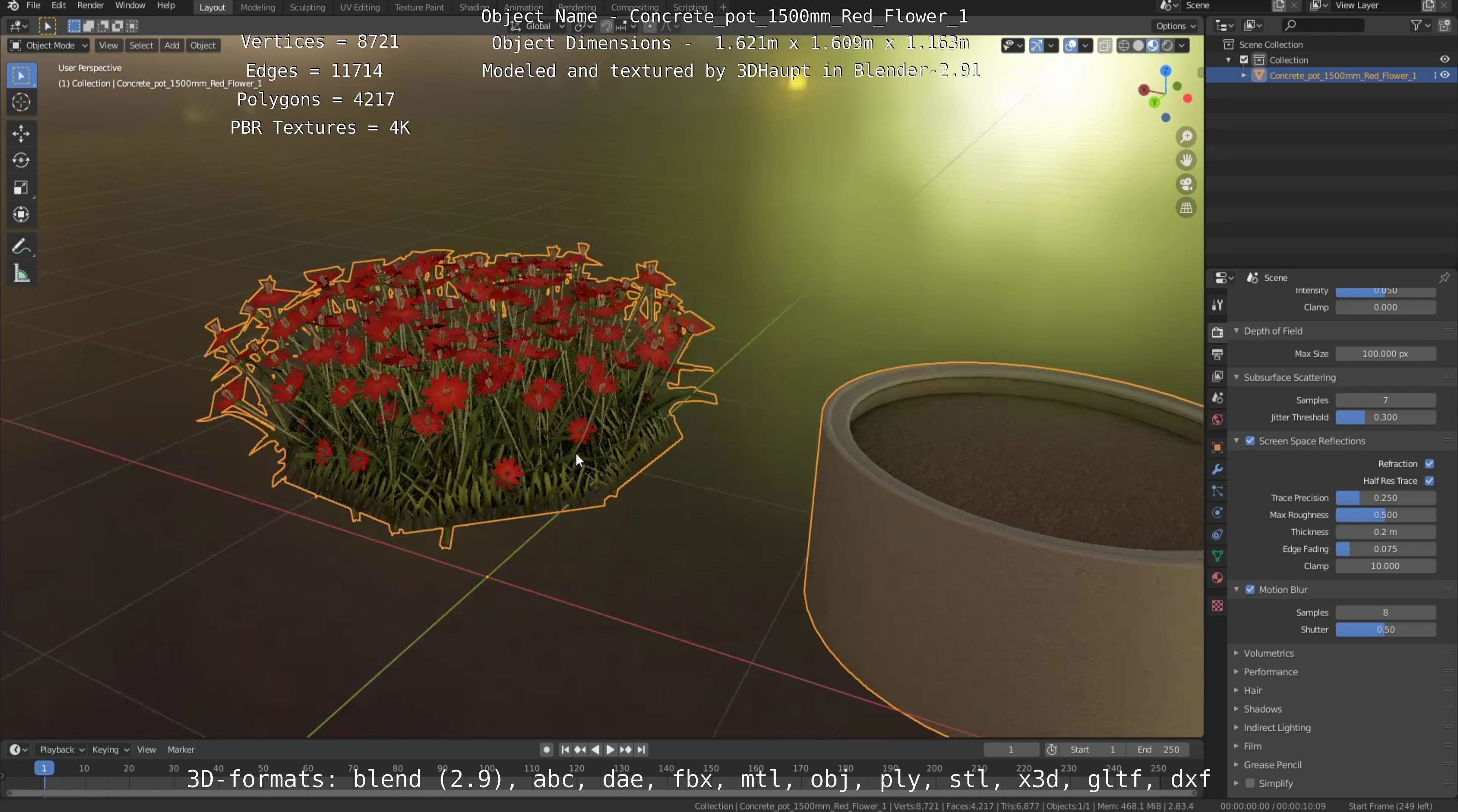Switch to rendered viewport shading
Screen dimensions: 1458x812
(1167, 46)
